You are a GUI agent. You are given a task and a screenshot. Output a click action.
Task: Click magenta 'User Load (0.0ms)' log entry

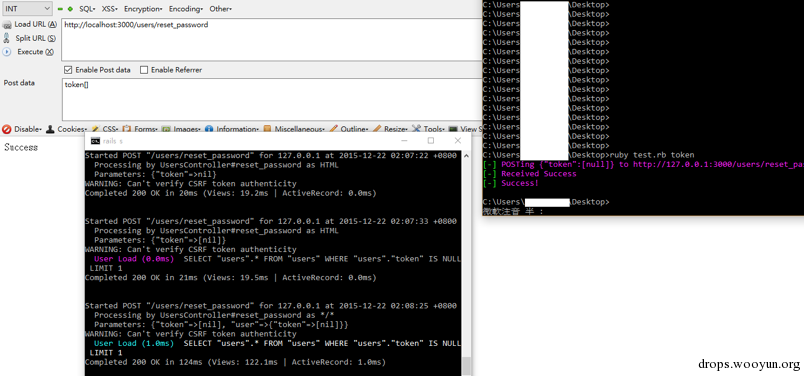pos(134,259)
